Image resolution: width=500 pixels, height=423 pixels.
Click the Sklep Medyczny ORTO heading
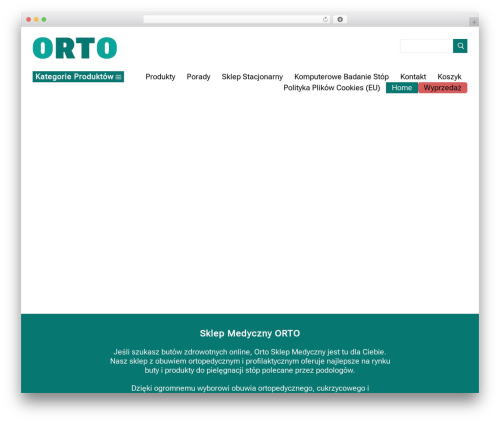pyautogui.click(x=250, y=333)
